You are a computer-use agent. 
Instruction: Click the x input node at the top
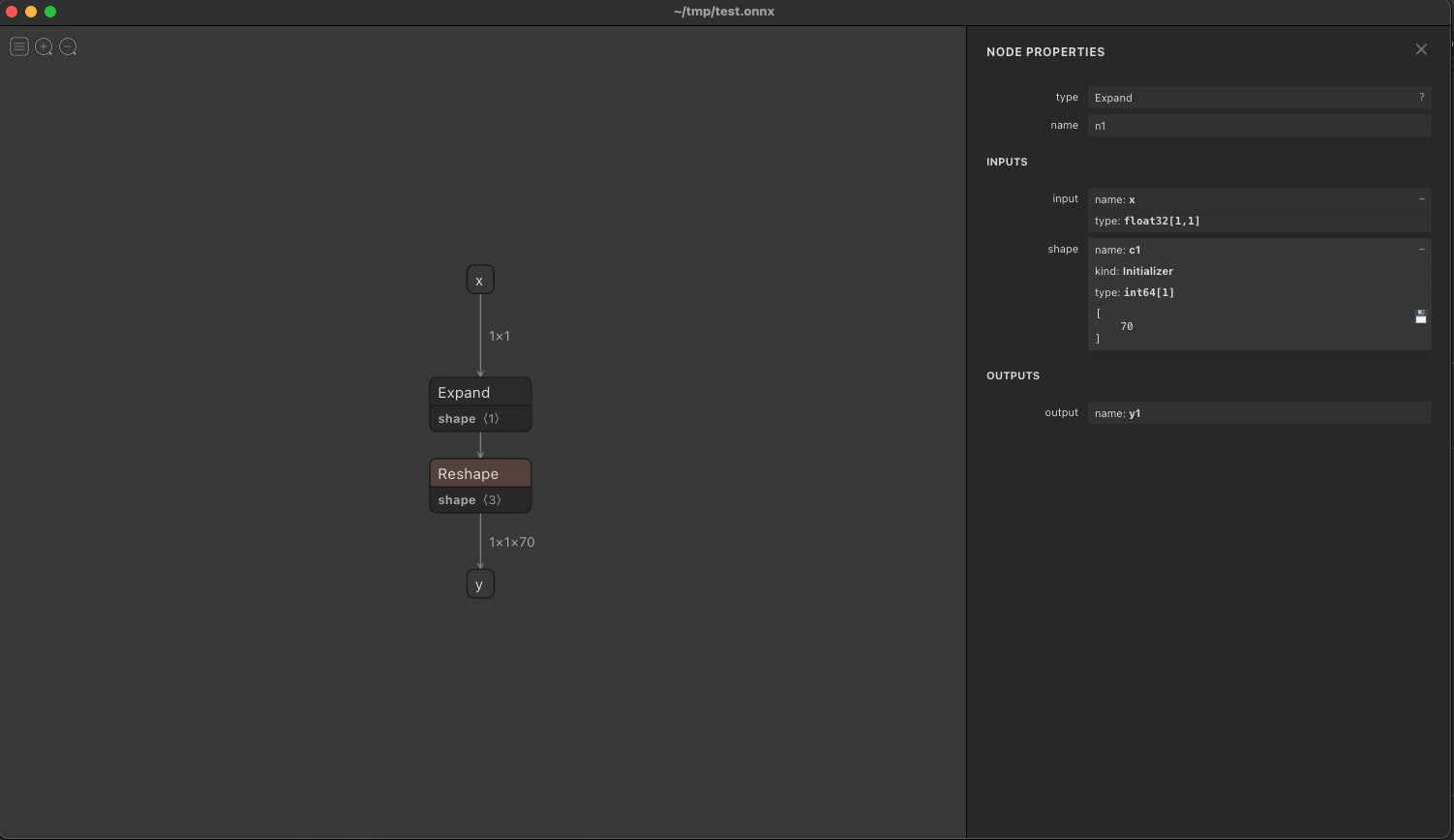480,279
